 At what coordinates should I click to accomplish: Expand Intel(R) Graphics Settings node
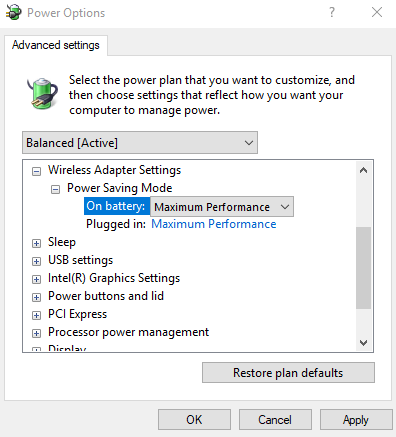36,279
